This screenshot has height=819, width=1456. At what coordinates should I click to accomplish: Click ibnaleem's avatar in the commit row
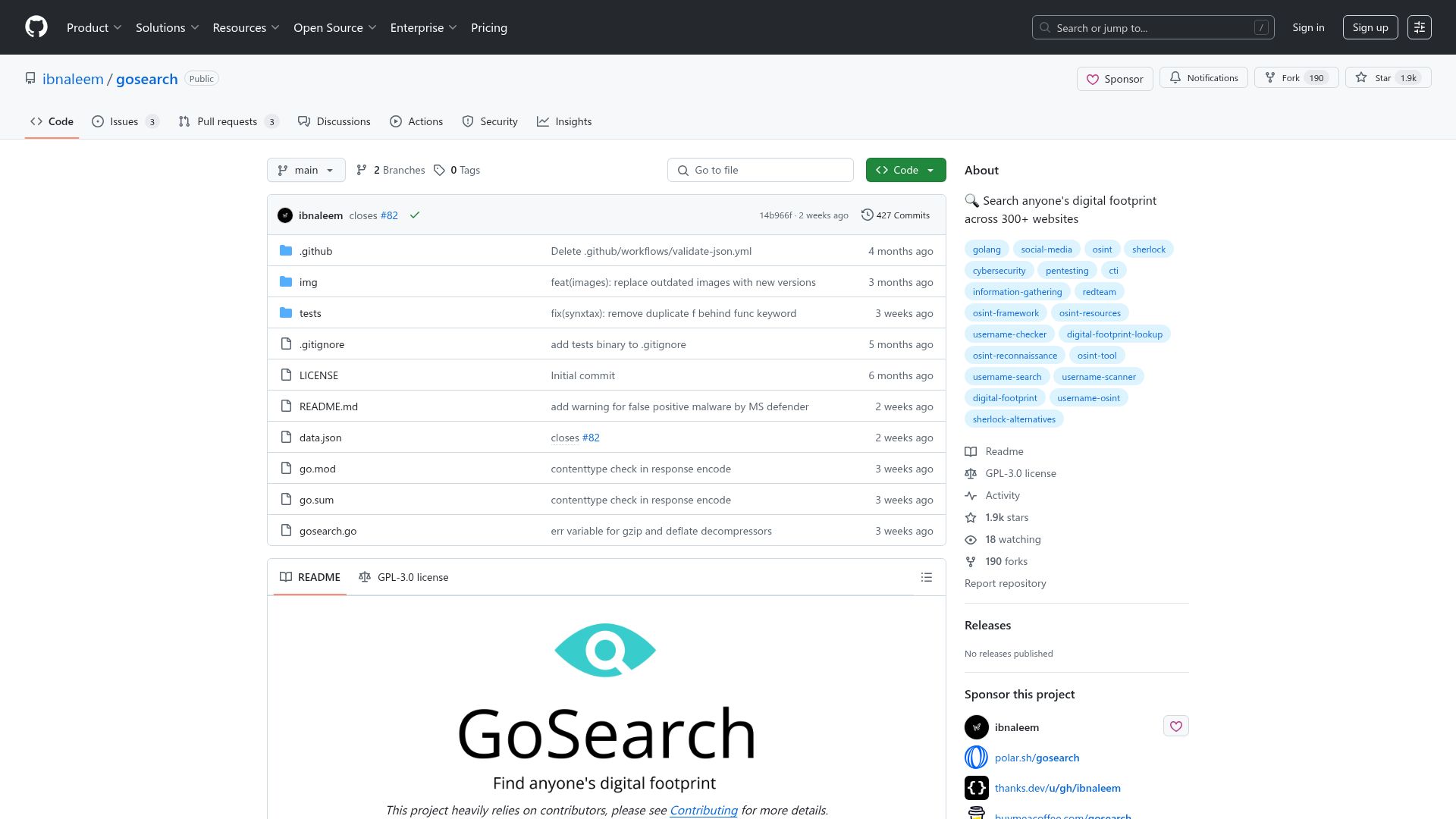[285, 215]
